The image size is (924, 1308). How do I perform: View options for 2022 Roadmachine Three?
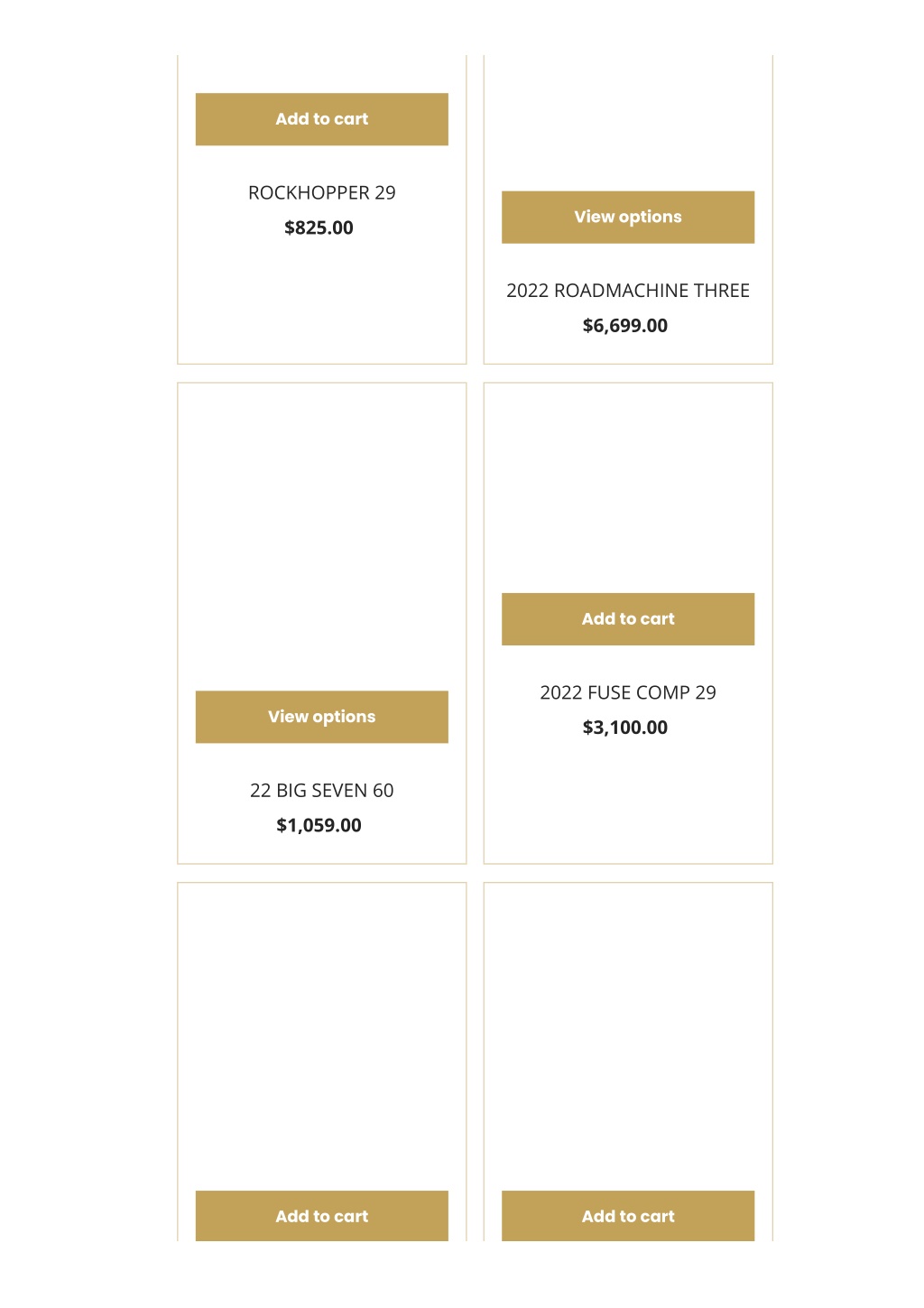click(x=628, y=217)
